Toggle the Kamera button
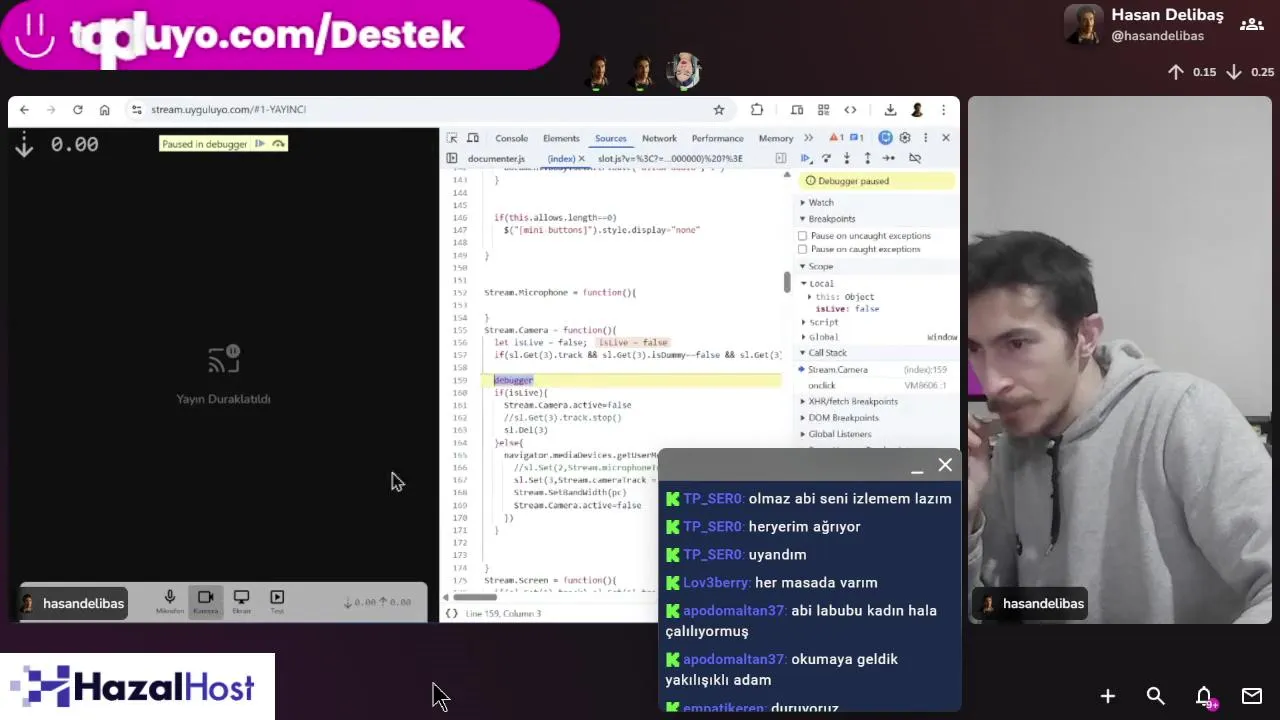1280x720 pixels. point(205,602)
